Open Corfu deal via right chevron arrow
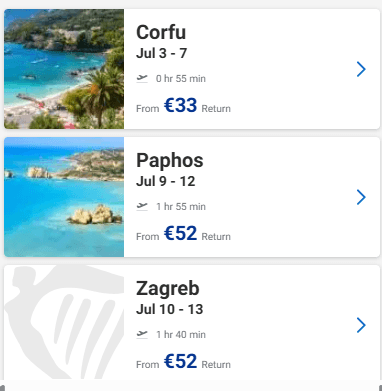The image size is (382, 391). pyautogui.click(x=361, y=69)
